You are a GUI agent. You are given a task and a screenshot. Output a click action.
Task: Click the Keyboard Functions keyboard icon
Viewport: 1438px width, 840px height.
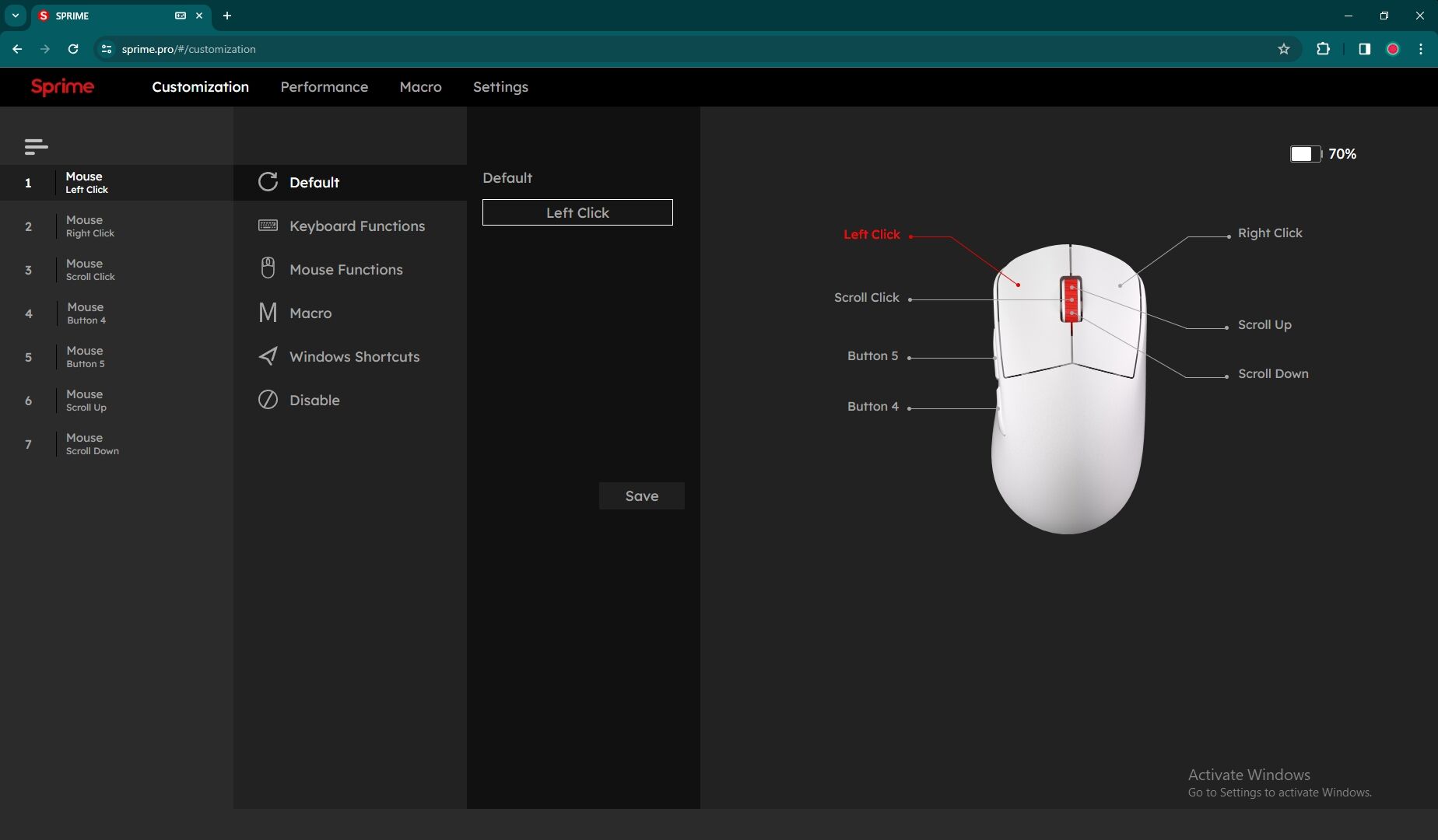click(268, 226)
